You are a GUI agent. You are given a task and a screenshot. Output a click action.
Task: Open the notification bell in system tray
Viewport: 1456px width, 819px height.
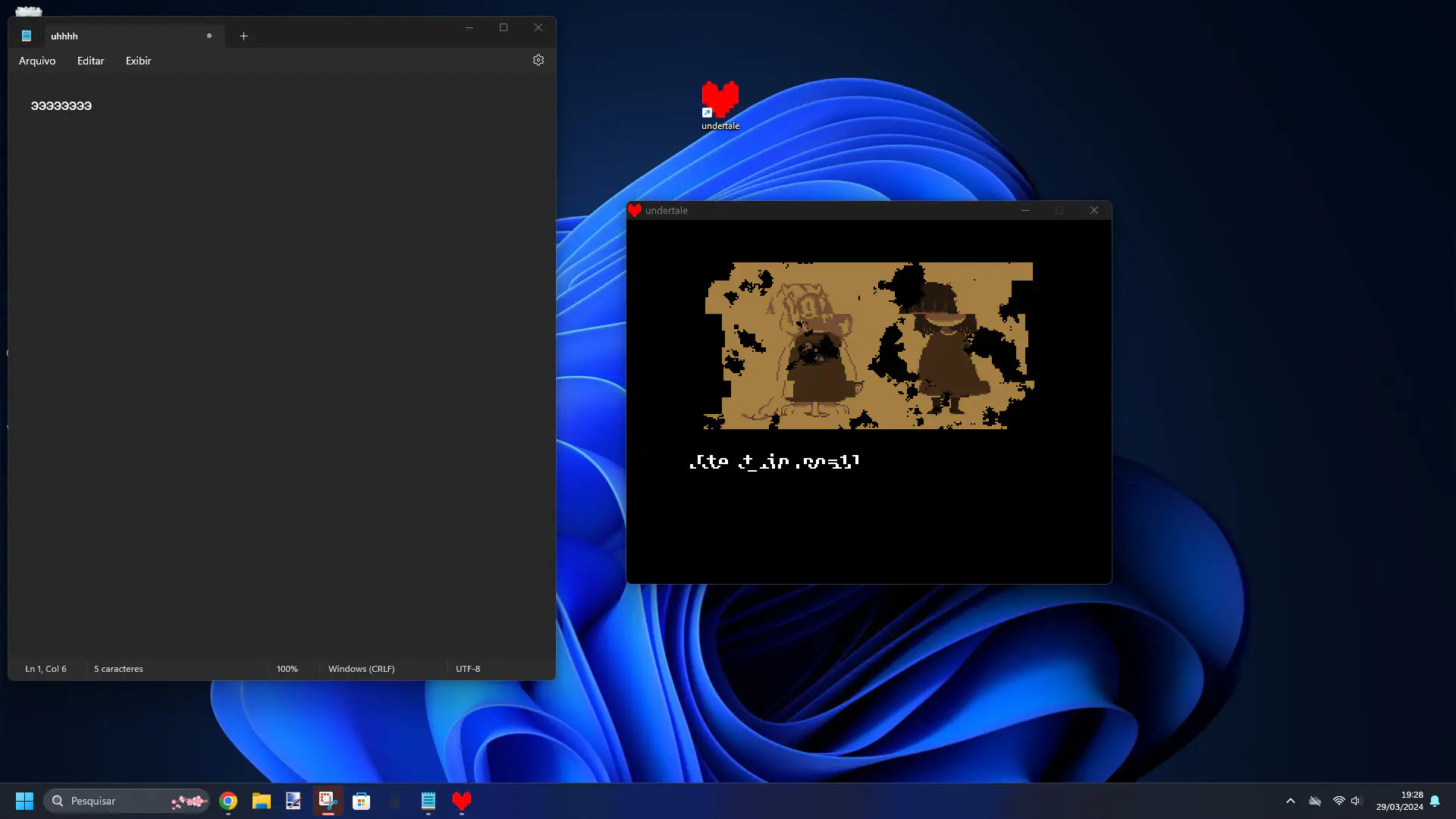[x=1435, y=801]
